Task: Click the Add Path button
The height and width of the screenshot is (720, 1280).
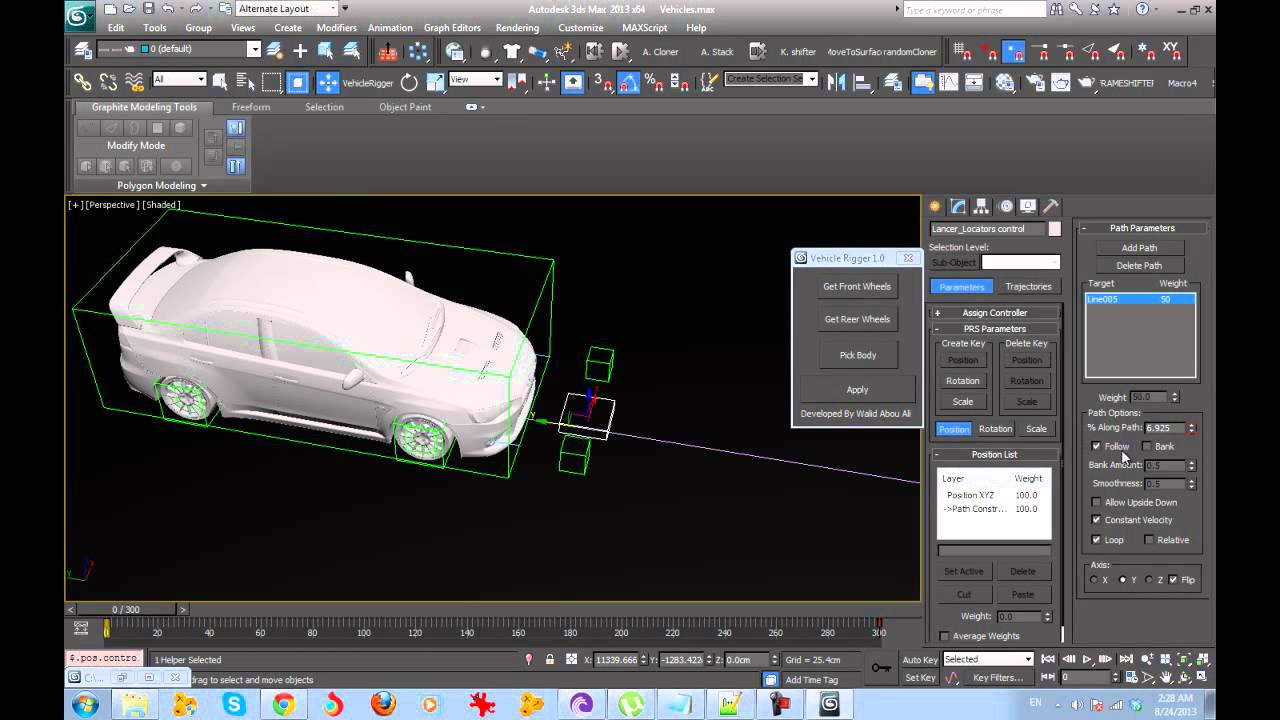Action: (x=1139, y=248)
